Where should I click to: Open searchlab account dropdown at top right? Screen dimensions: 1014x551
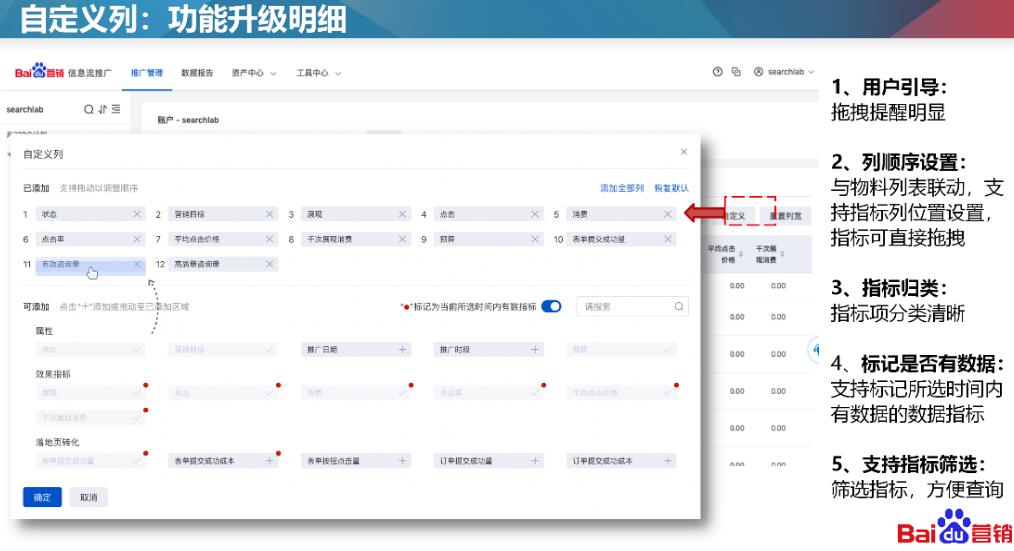pyautogui.click(x=785, y=72)
